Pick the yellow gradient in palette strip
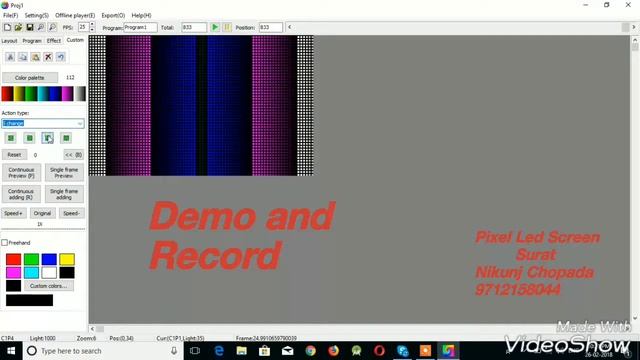640x360 pixels. tap(19, 93)
